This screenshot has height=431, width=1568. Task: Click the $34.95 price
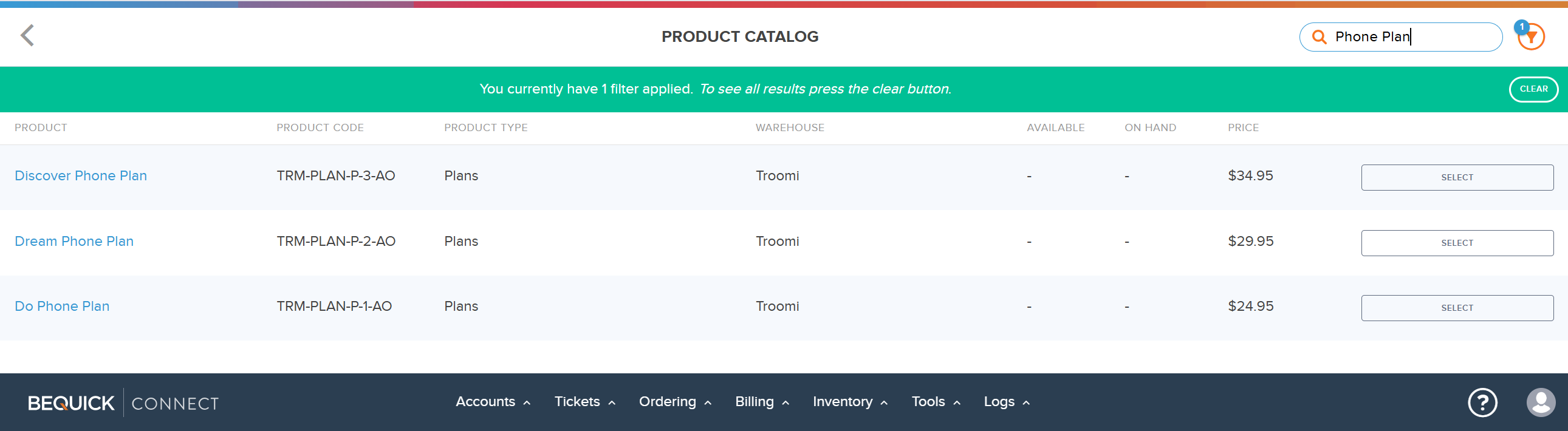1250,175
